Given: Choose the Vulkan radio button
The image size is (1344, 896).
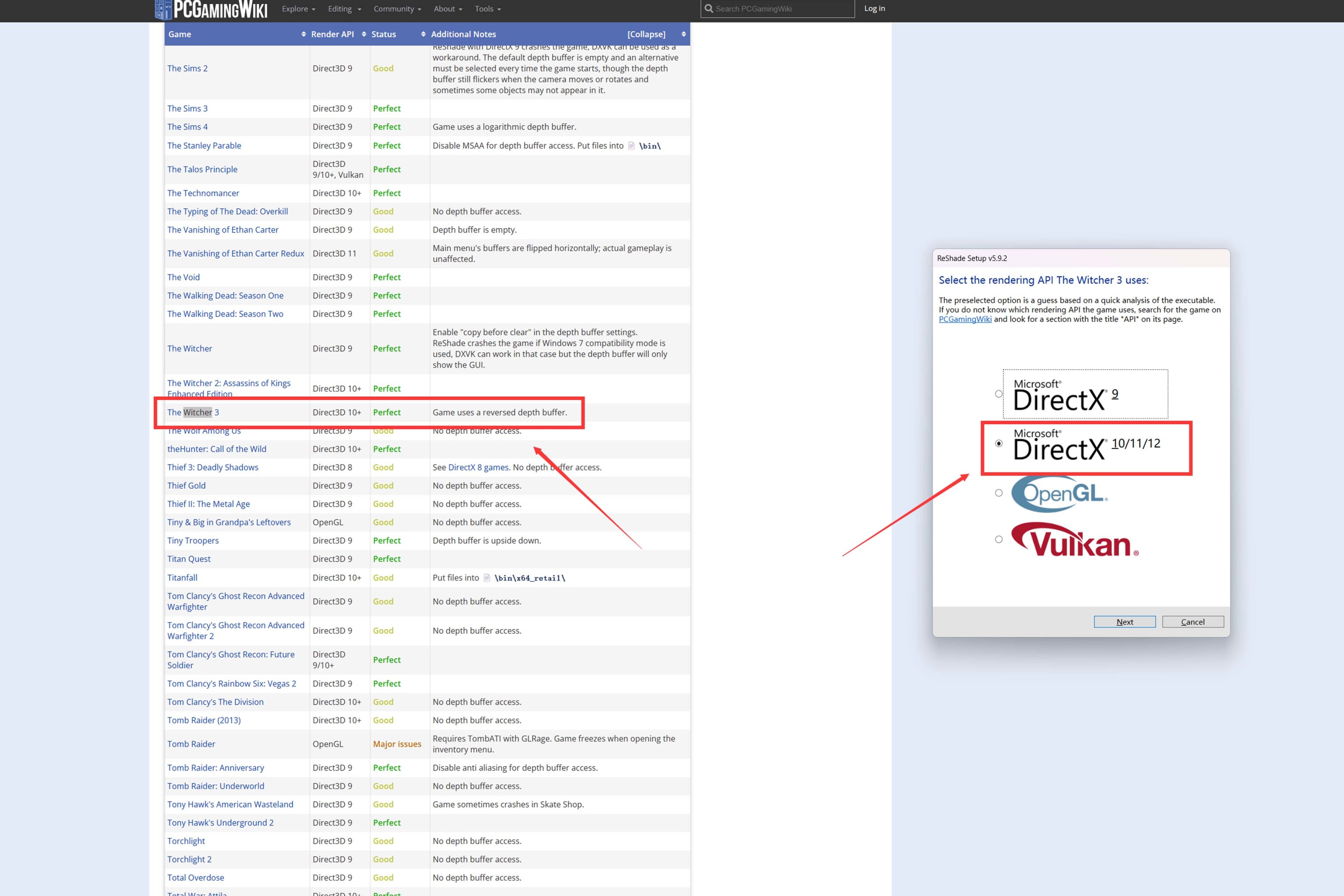Looking at the screenshot, I should (998, 539).
